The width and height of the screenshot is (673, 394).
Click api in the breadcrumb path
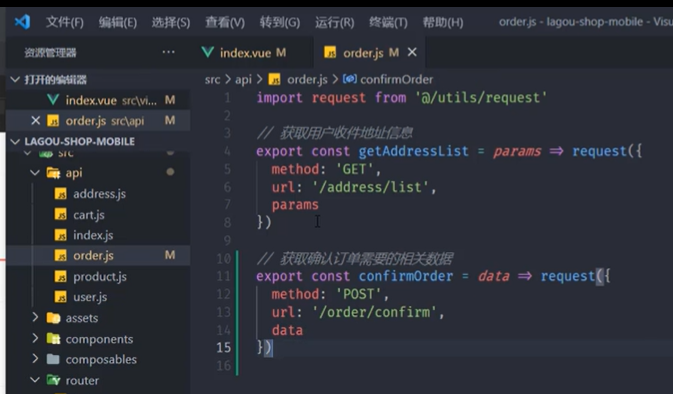point(243,79)
